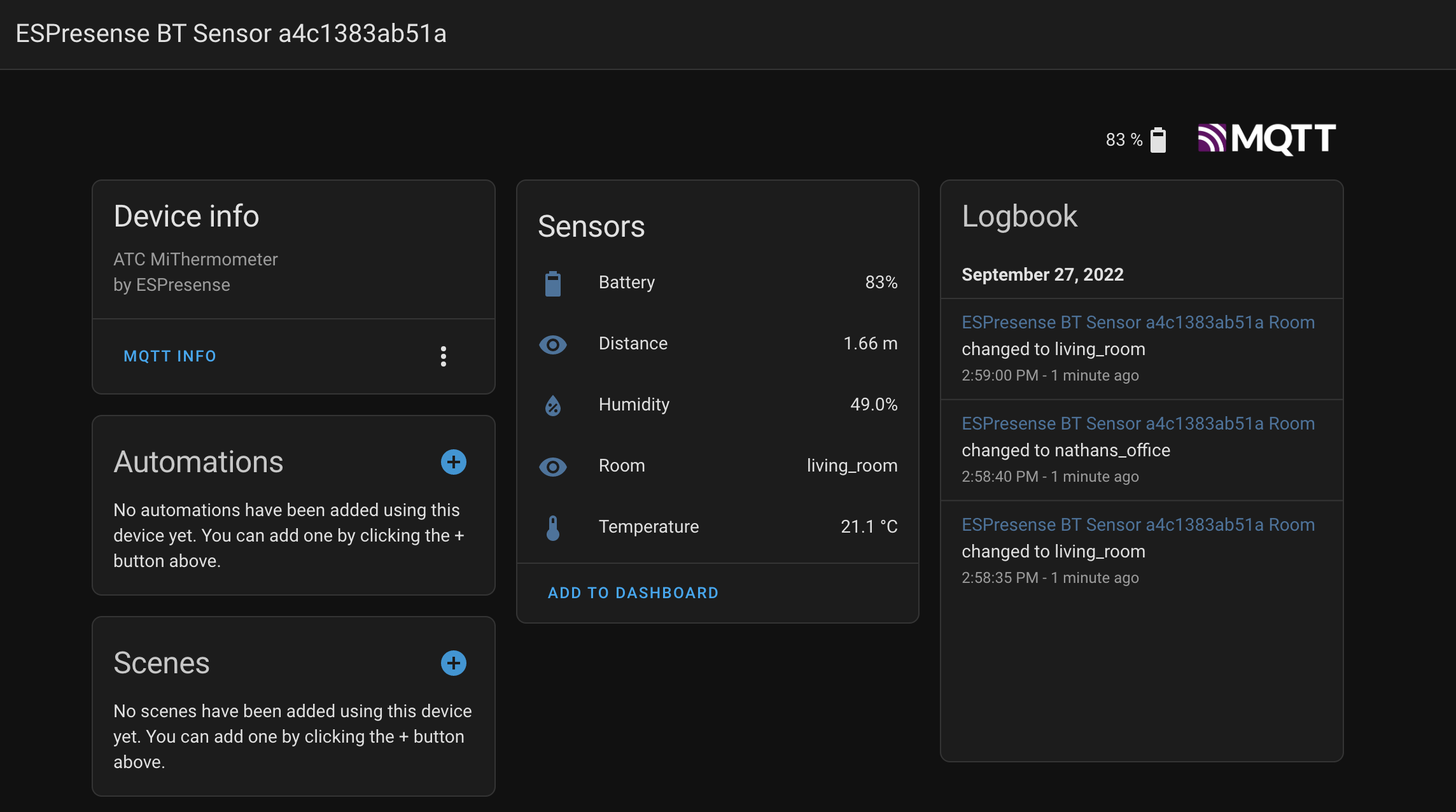
Task: Click ADD TO DASHBOARD link
Action: [633, 592]
